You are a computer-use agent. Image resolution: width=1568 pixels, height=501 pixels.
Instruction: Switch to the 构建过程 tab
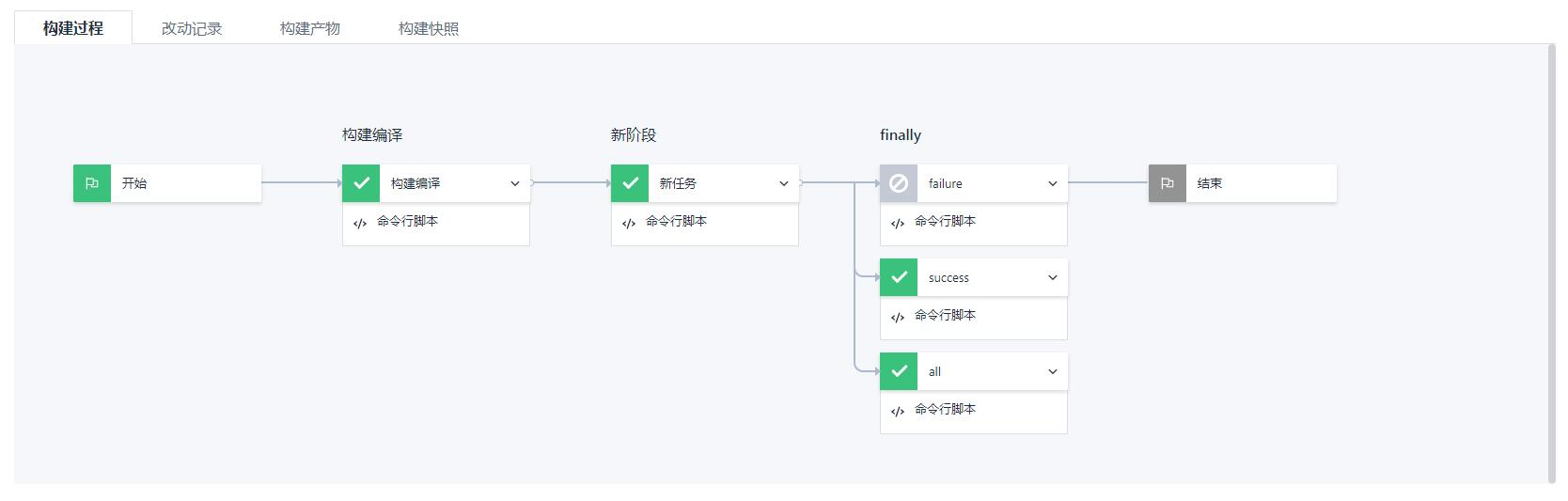[73, 28]
